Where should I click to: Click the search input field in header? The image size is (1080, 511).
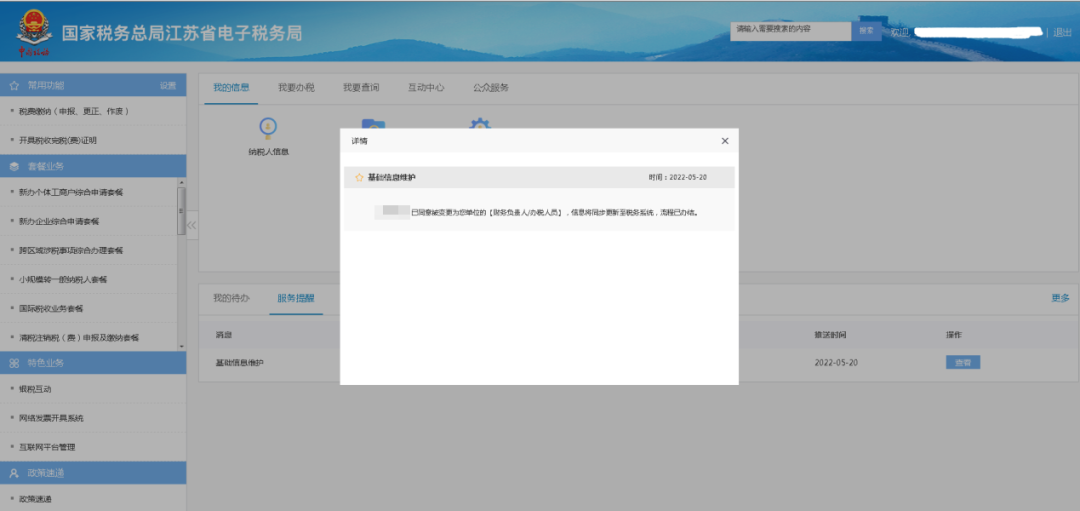(791, 31)
